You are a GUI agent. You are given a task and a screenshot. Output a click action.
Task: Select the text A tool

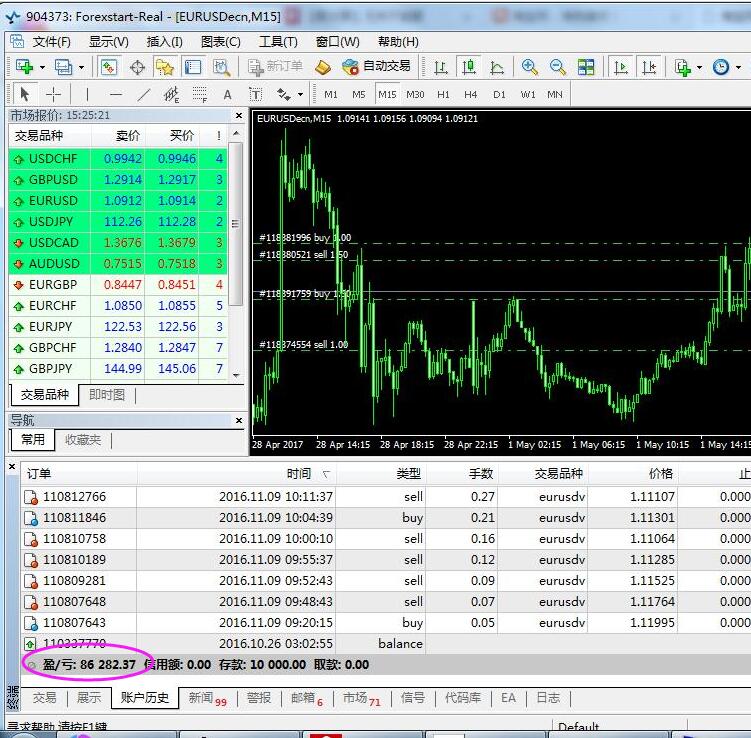pos(228,94)
